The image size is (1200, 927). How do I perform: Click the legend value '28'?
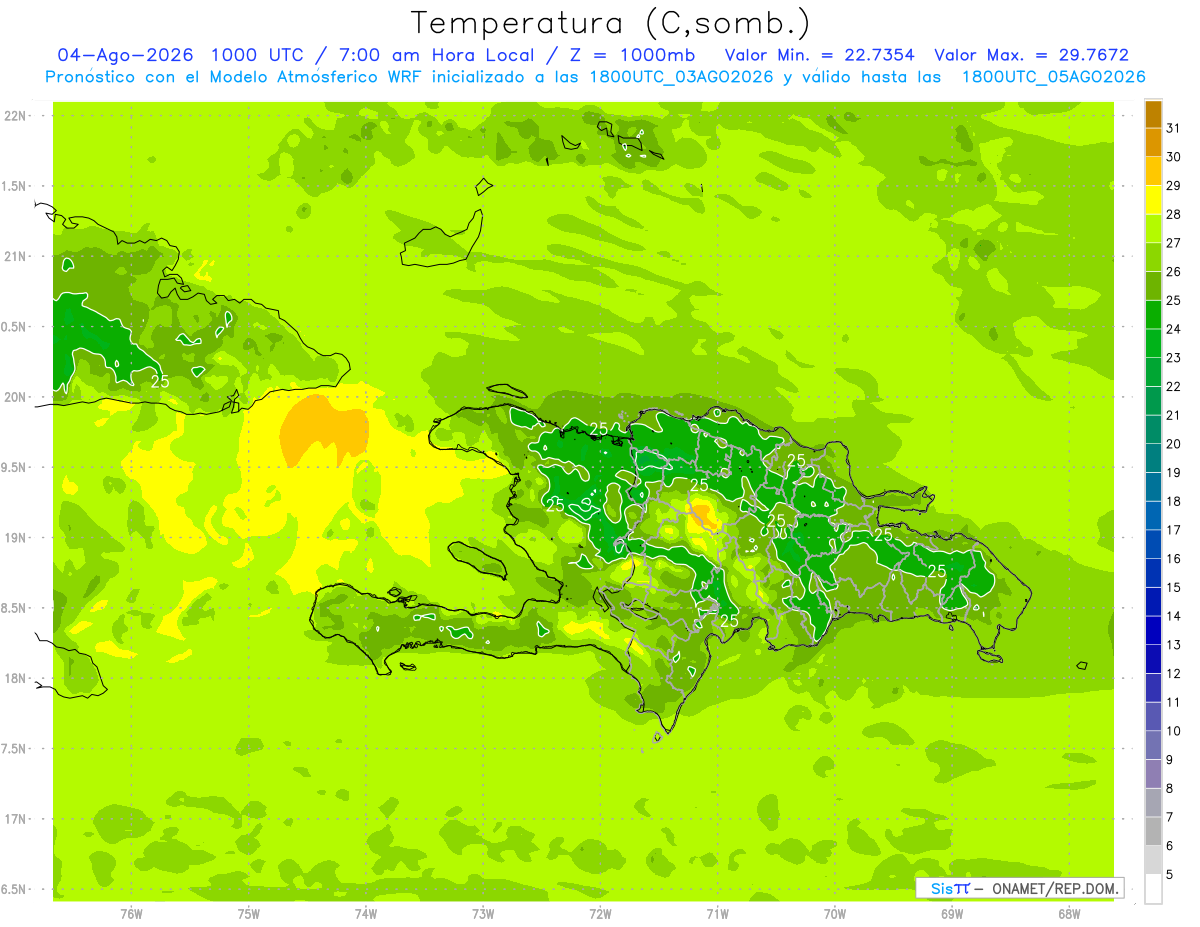tap(1174, 214)
